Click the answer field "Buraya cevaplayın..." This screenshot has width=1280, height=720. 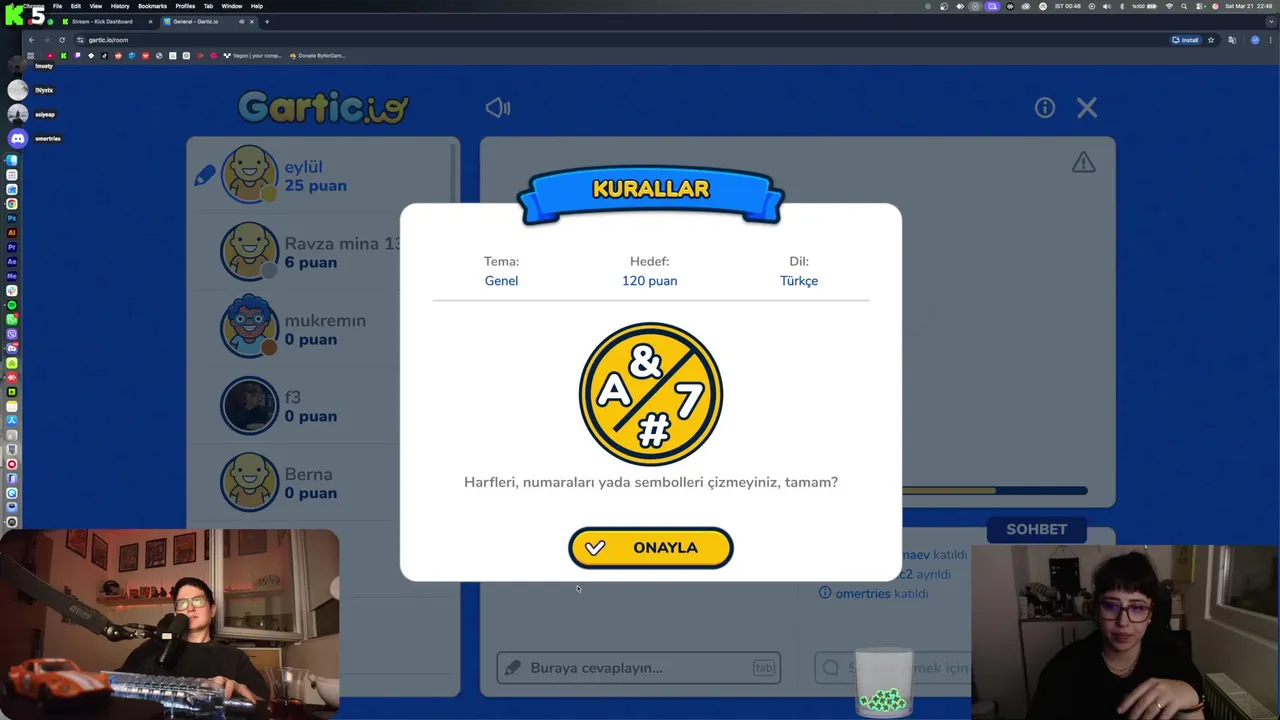638,668
